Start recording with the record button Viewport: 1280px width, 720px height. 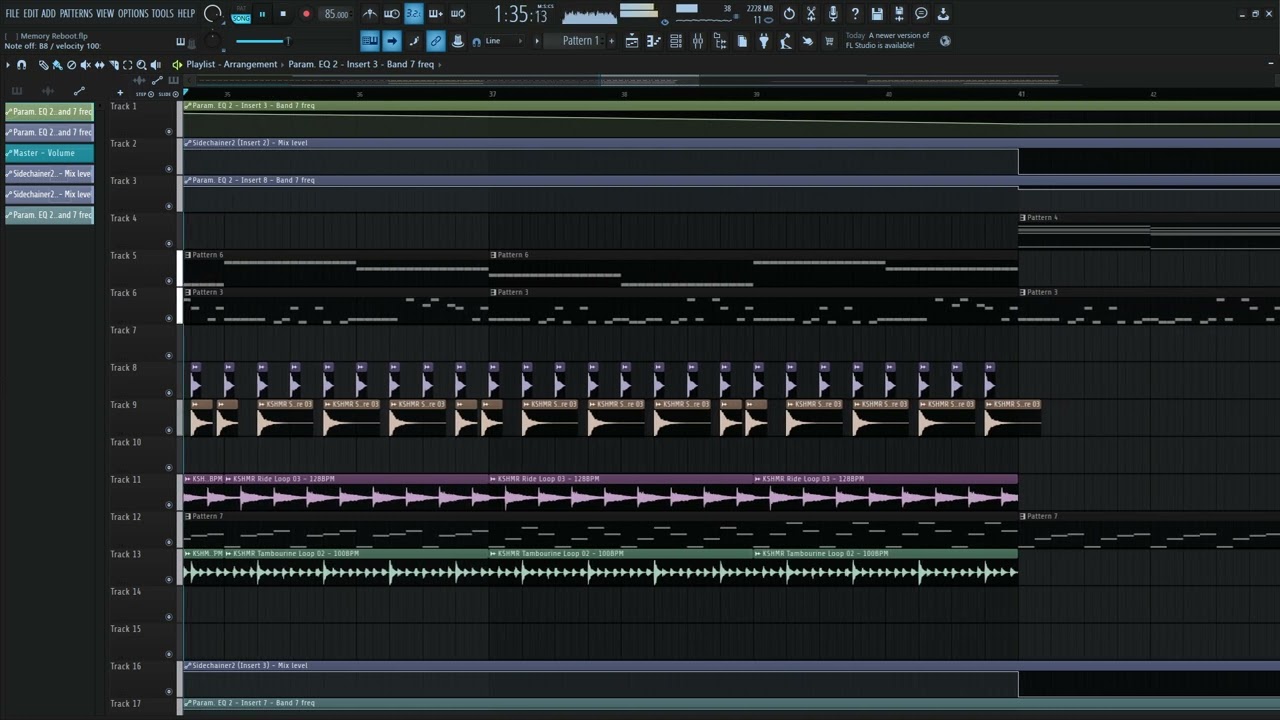306,14
